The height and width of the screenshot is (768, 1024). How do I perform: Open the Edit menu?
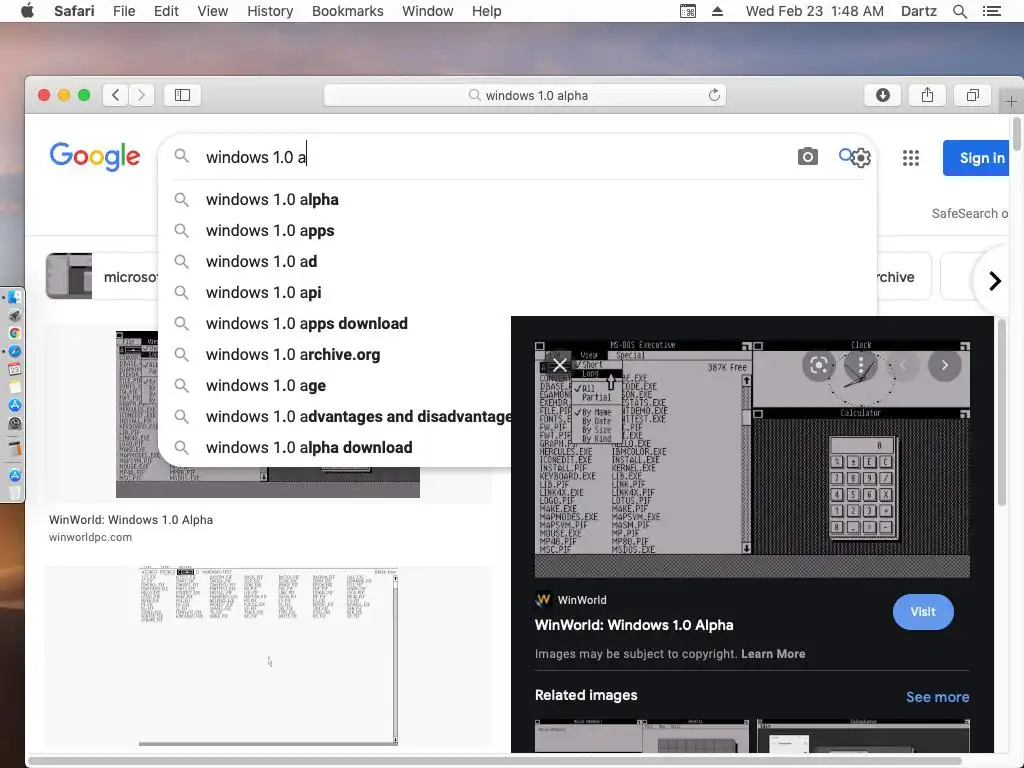[x=166, y=11]
